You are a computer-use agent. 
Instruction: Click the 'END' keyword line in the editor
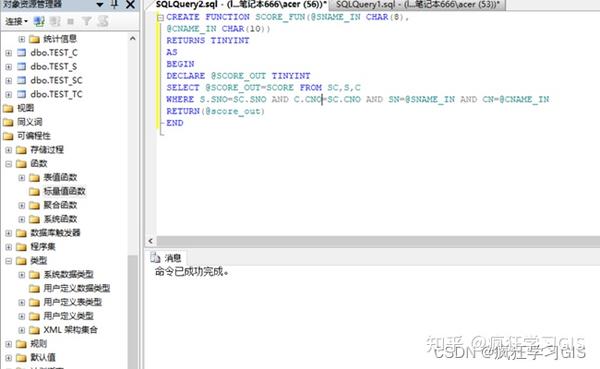click(175, 123)
